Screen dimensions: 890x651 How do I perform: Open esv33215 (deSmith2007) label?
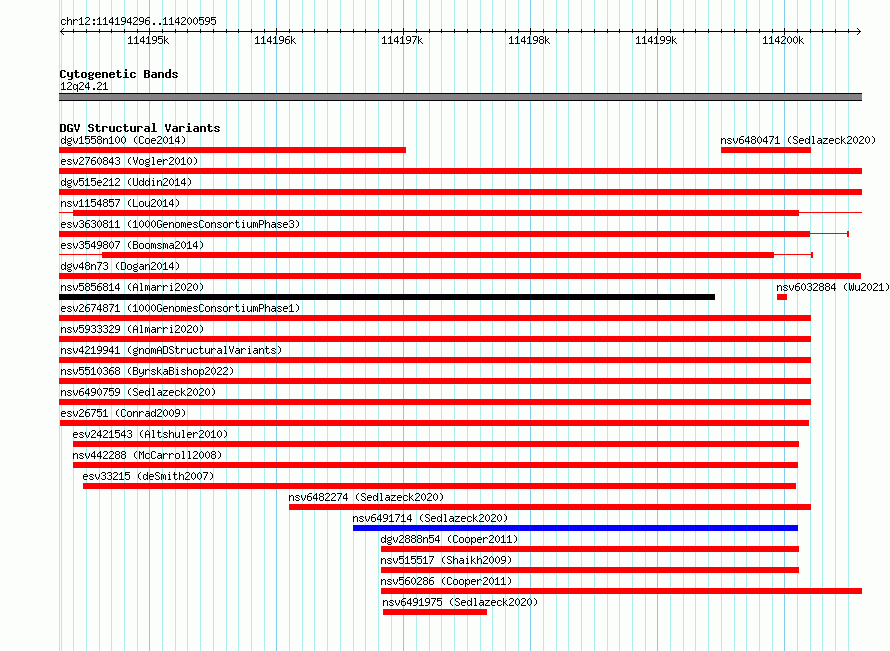coord(148,476)
